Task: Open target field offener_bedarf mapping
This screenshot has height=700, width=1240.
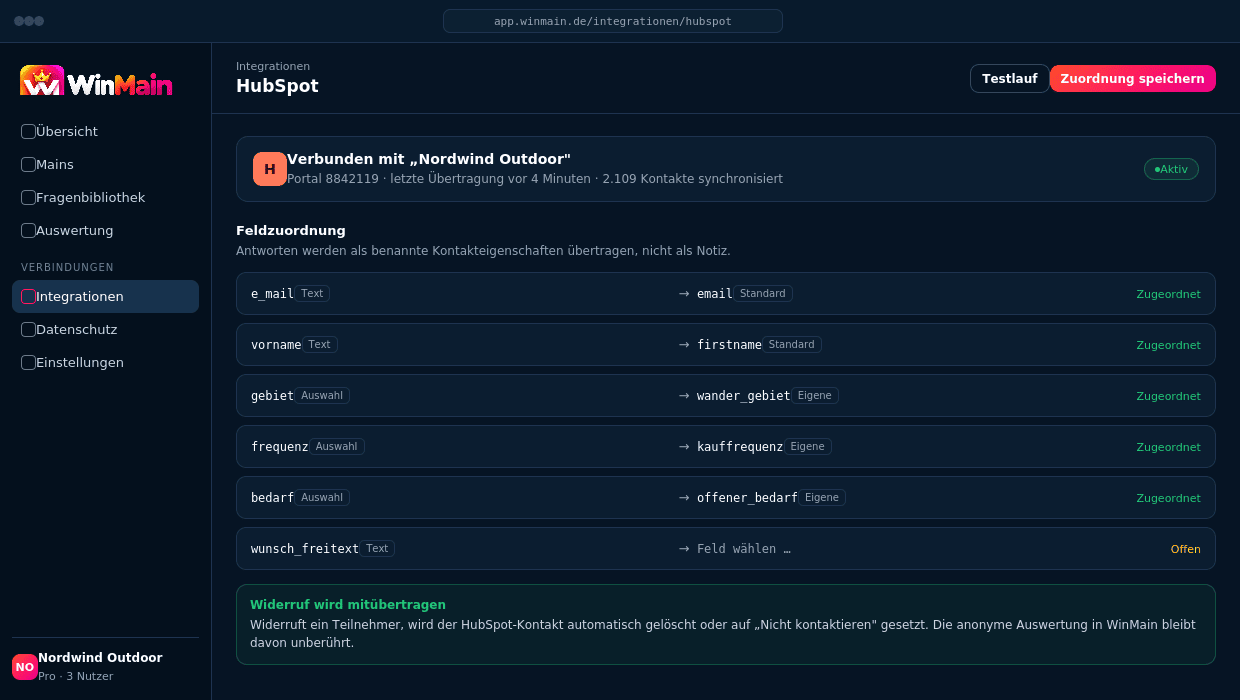Action: 747,498
